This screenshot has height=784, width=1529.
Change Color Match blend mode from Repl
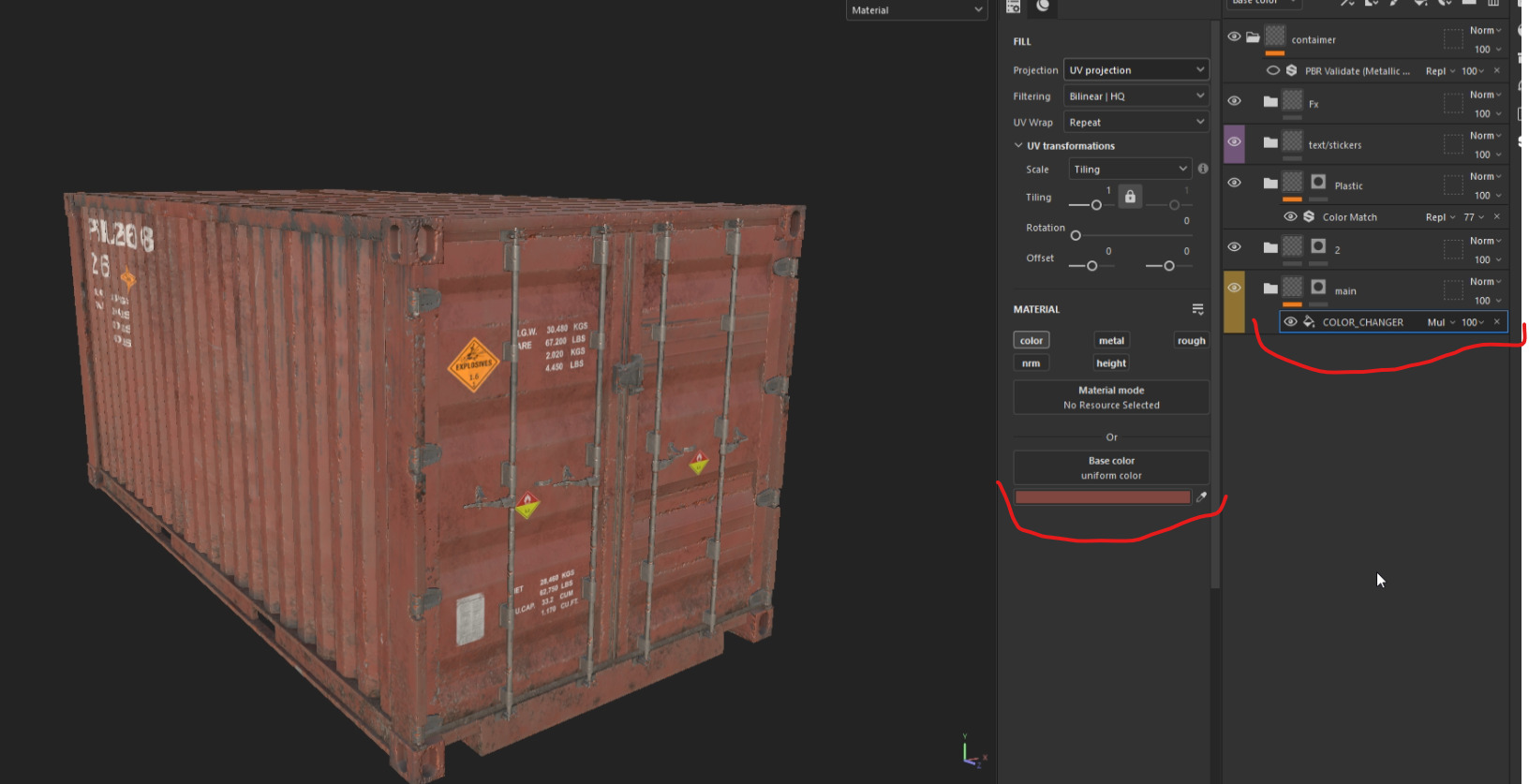pyautogui.click(x=1440, y=217)
